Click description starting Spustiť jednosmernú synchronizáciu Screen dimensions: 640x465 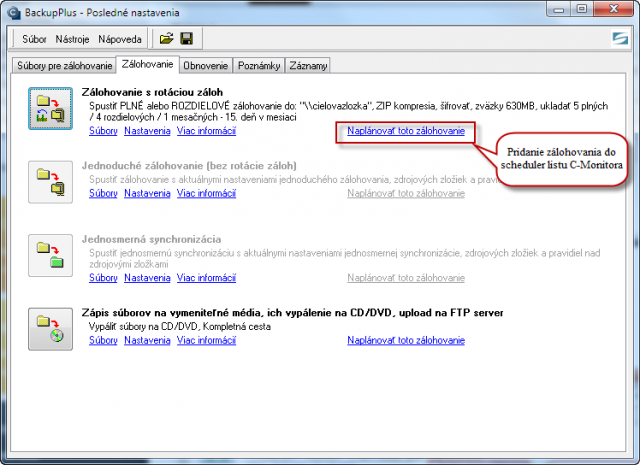coord(344,258)
